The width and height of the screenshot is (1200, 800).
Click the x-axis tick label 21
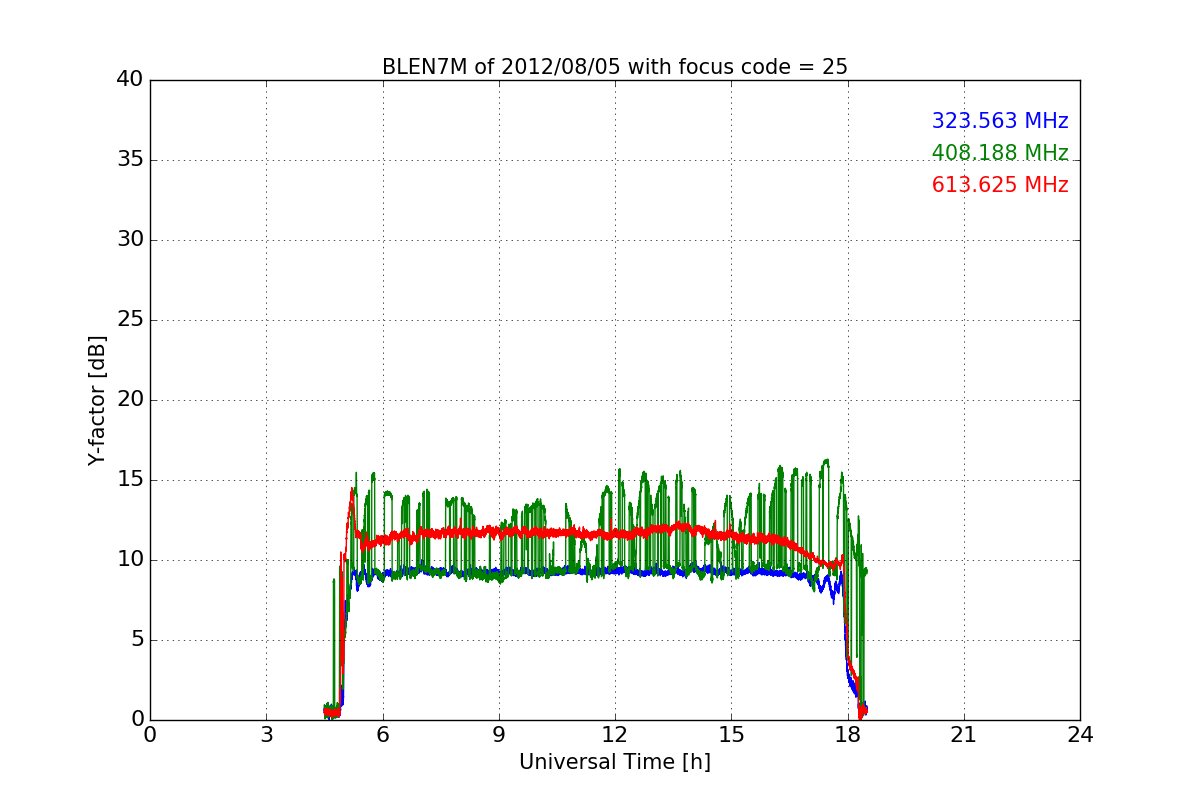click(964, 735)
